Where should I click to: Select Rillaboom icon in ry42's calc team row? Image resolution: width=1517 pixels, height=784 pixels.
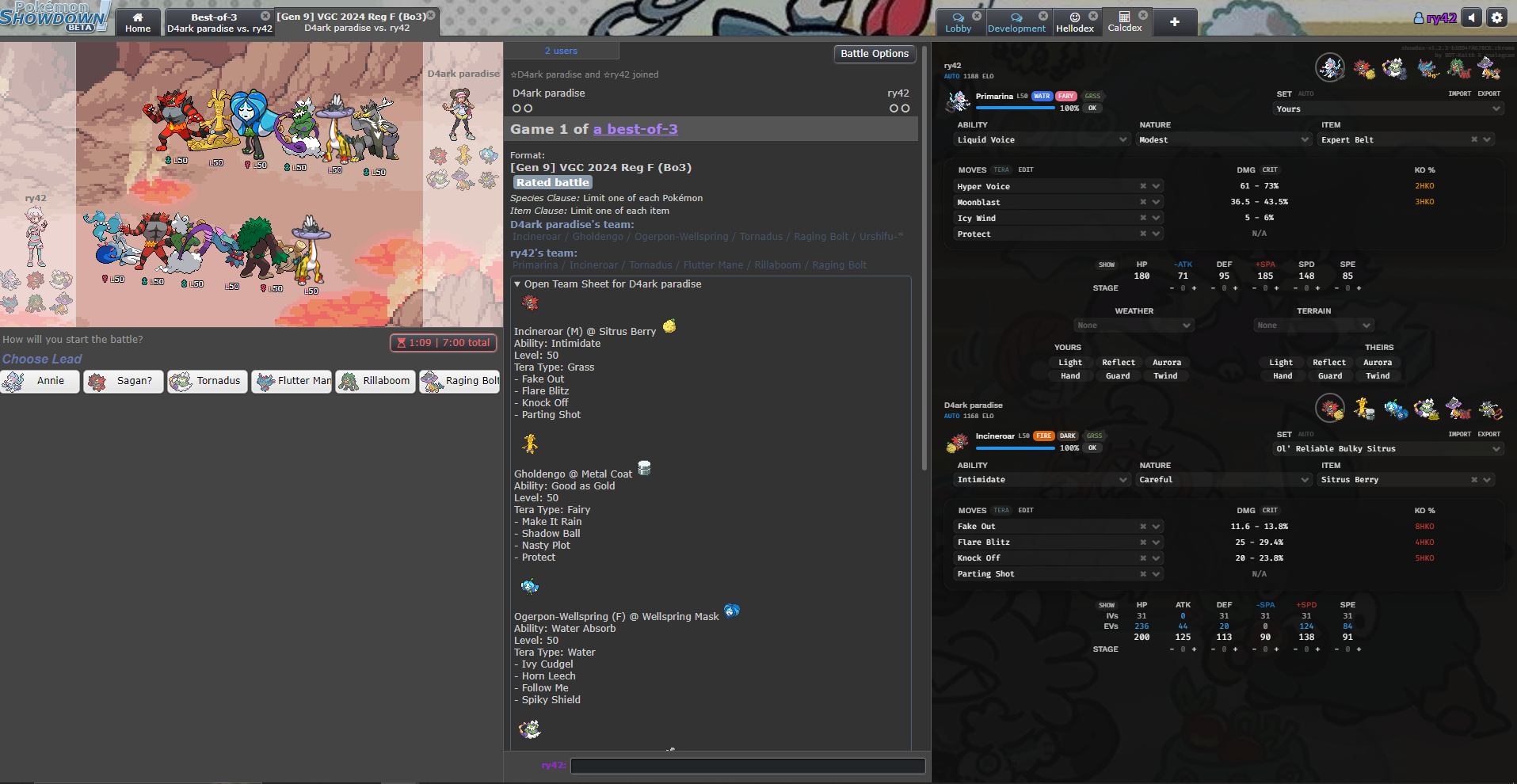[x=1459, y=69]
